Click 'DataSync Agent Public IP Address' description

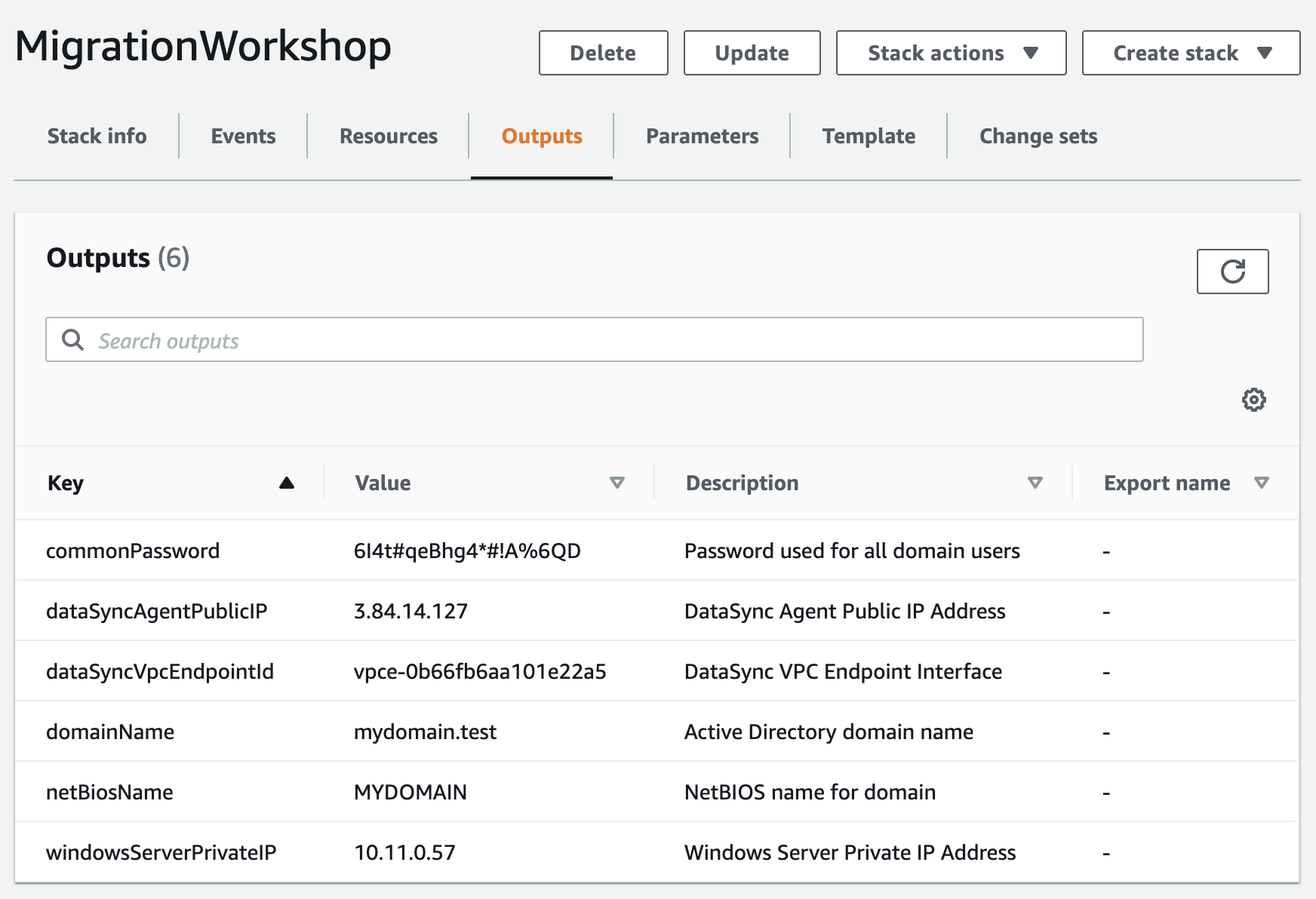pos(845,611)
